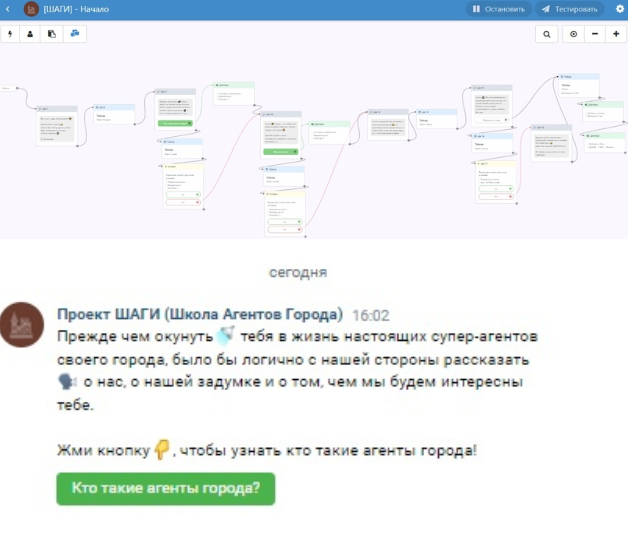Click the person icon in the toolbar
The image size is (641, 537).
point(30,34)
